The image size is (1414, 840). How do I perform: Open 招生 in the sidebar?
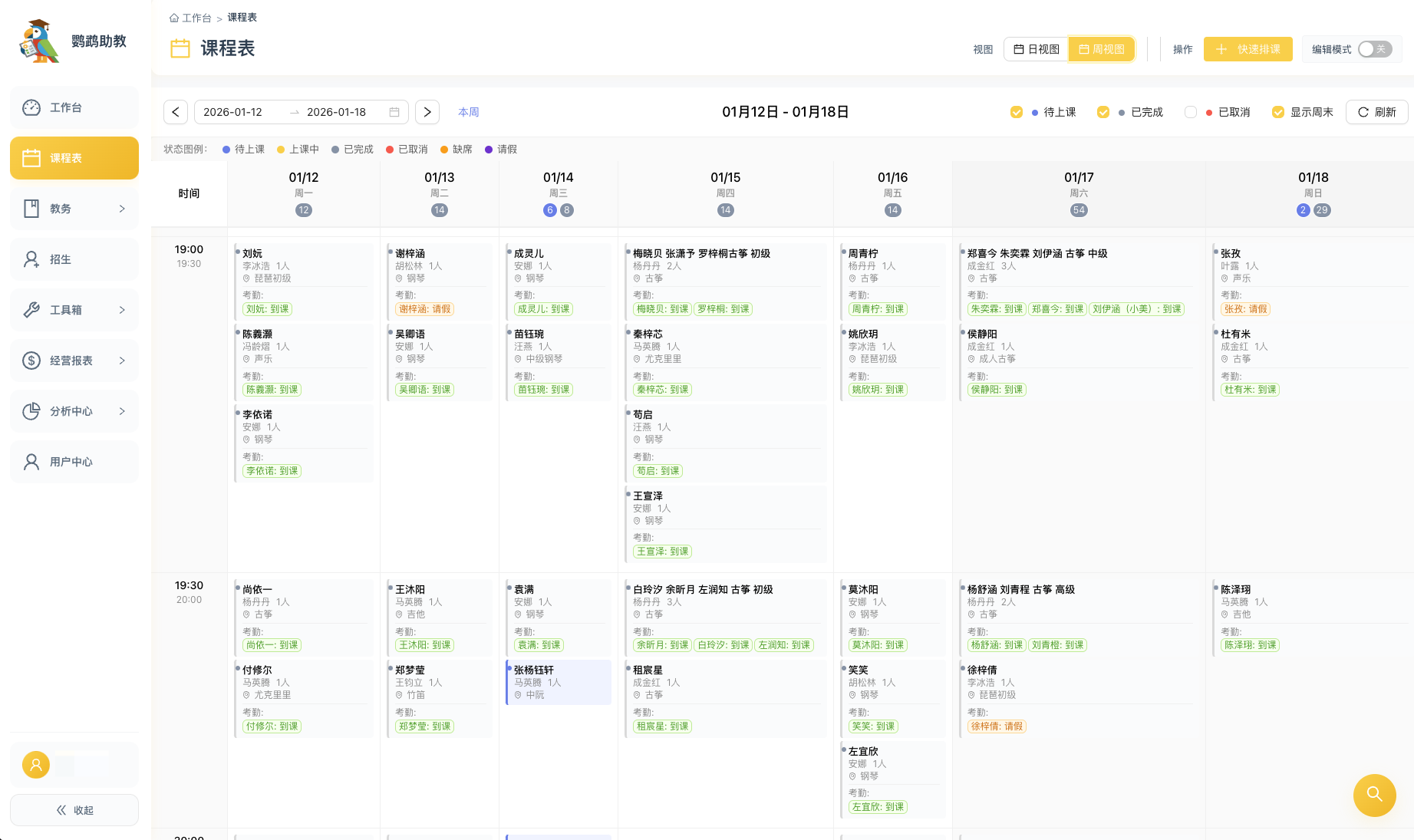(x=74, y=259)
